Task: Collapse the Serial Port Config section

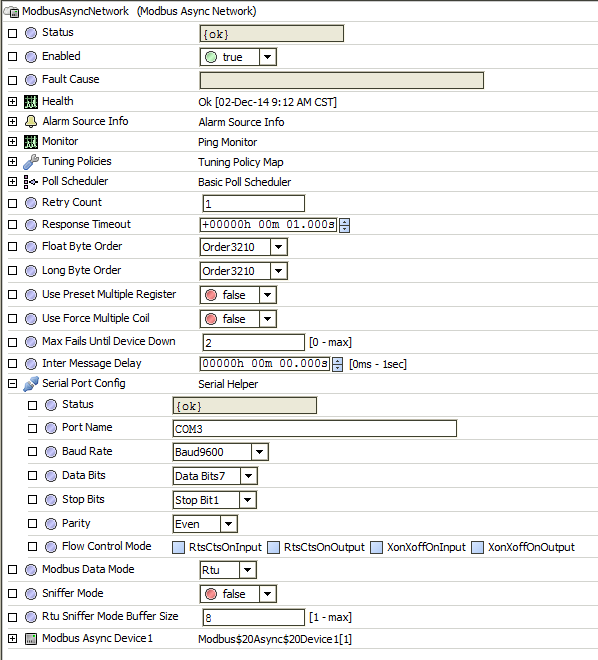Action: (x=13, y=383)
